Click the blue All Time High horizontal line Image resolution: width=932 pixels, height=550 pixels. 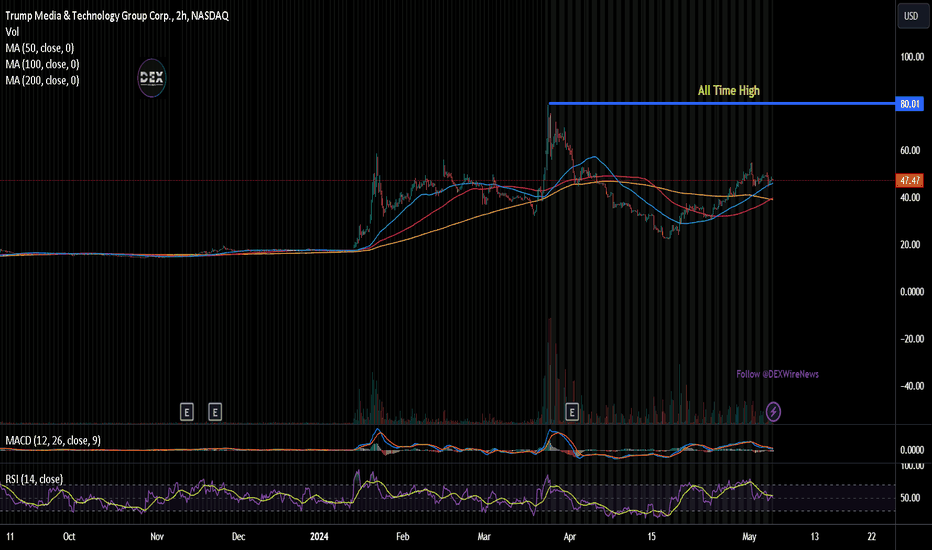tap(722, 103)
